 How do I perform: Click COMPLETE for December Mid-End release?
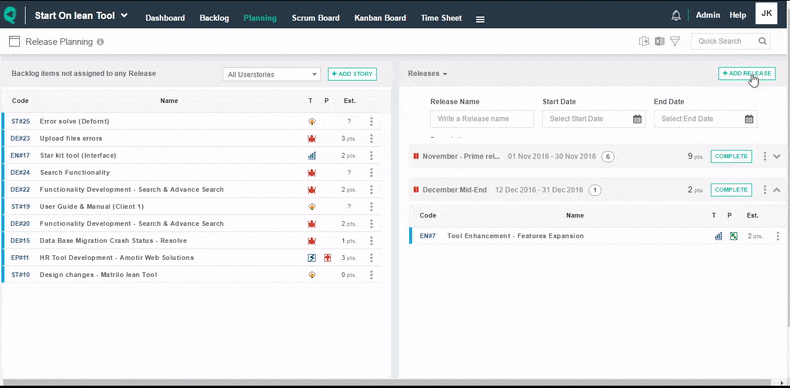731,190
